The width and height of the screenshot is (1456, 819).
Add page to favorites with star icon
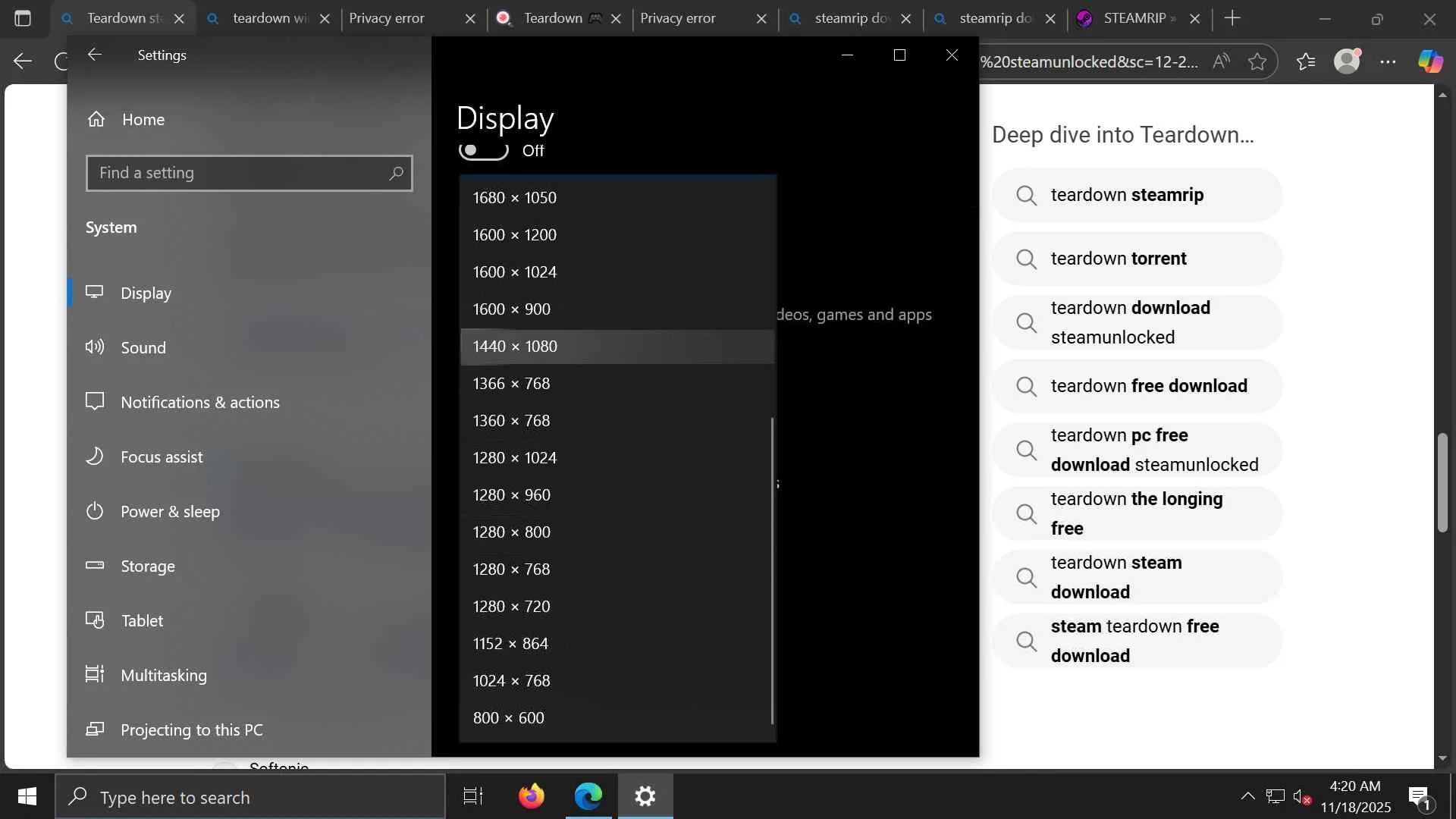tap(1257, 61)
